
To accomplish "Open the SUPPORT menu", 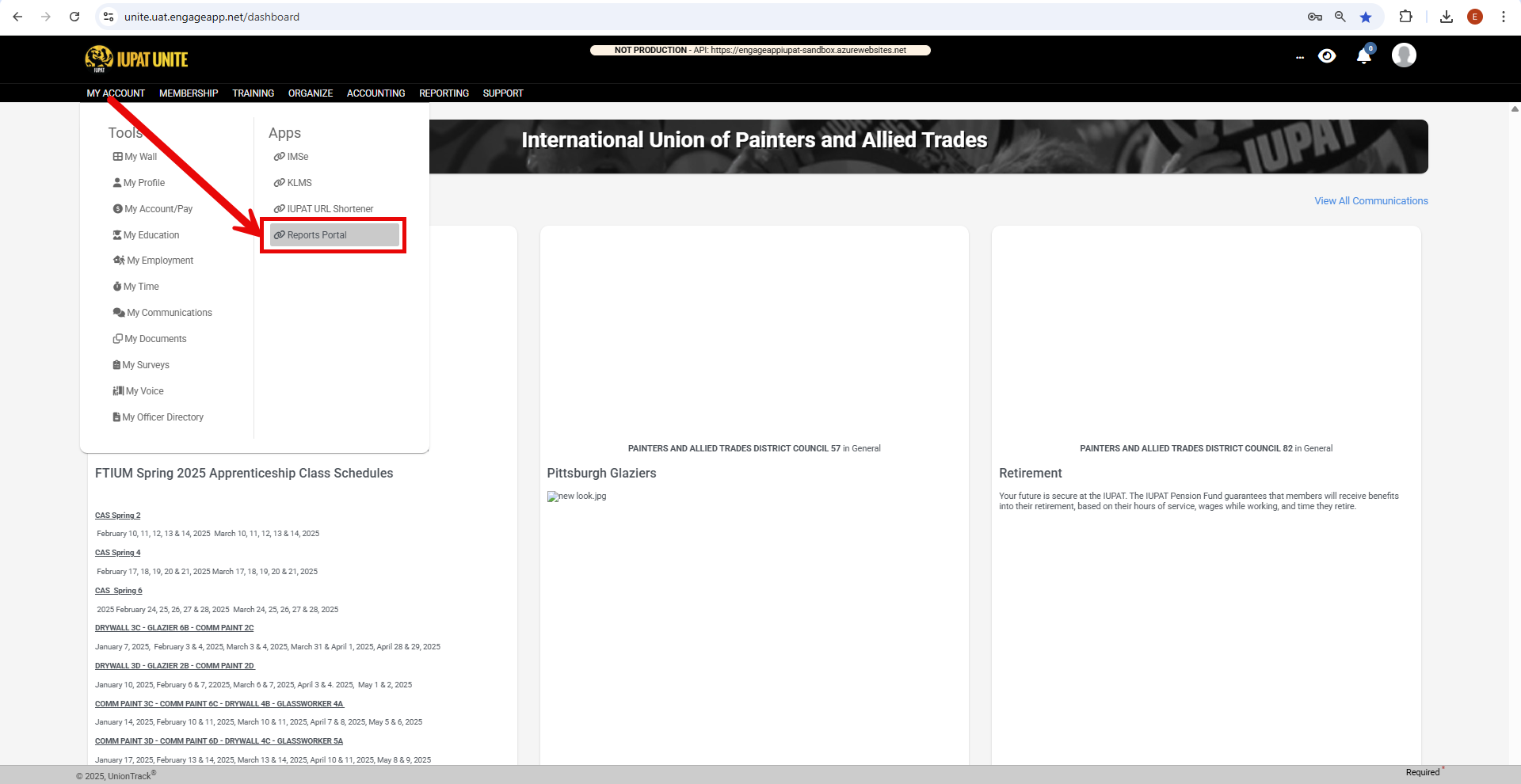I will pos(503,93).
